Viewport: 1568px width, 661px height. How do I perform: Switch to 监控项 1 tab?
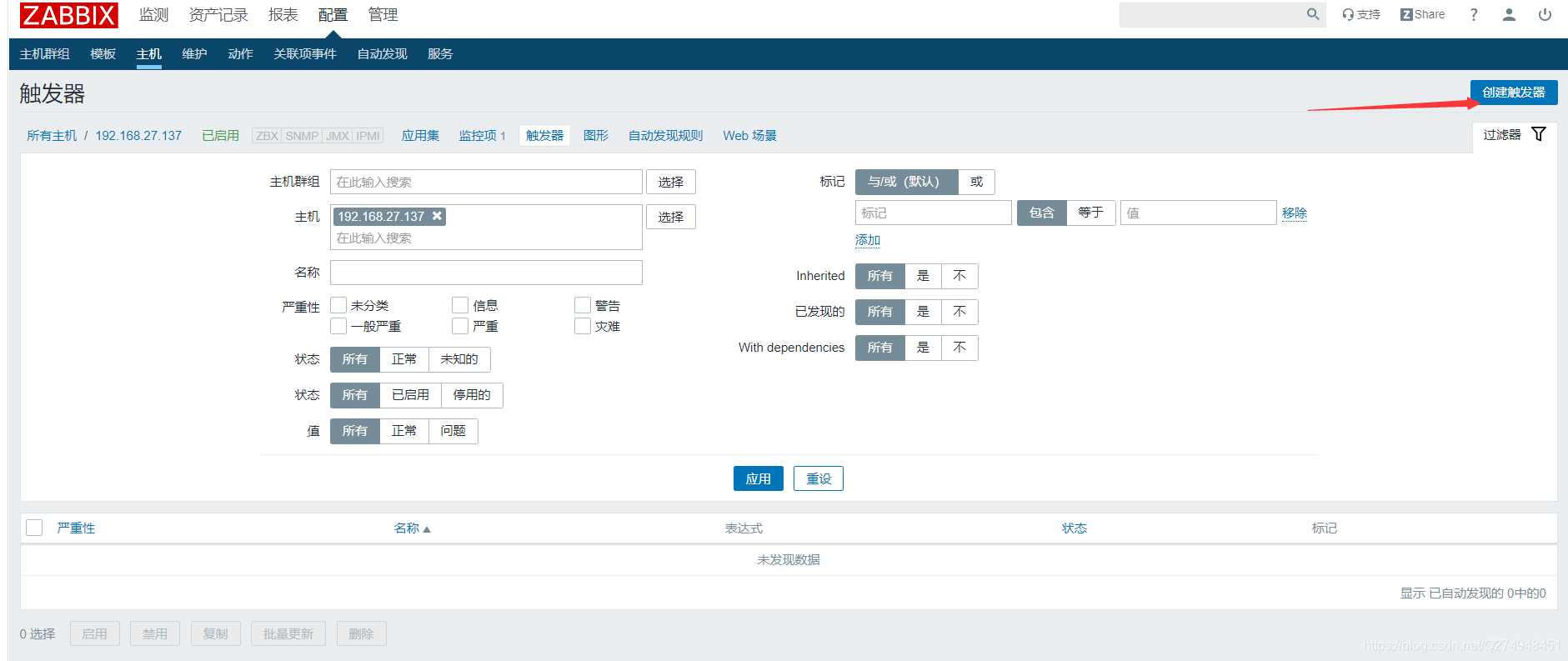click(x=482, y=136)
